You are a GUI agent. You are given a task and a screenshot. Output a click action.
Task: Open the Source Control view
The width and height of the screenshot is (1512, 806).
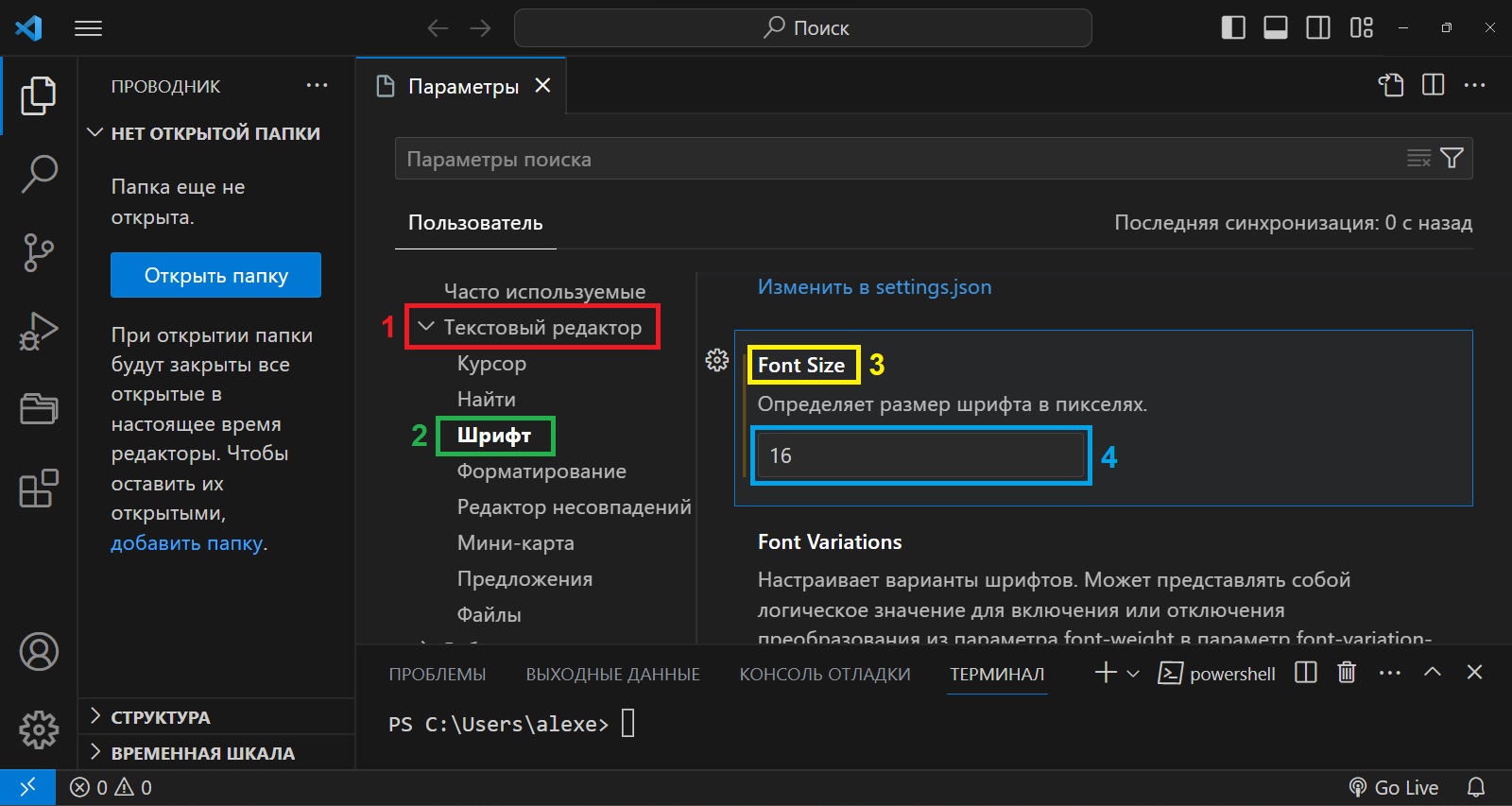click(39, 253)
